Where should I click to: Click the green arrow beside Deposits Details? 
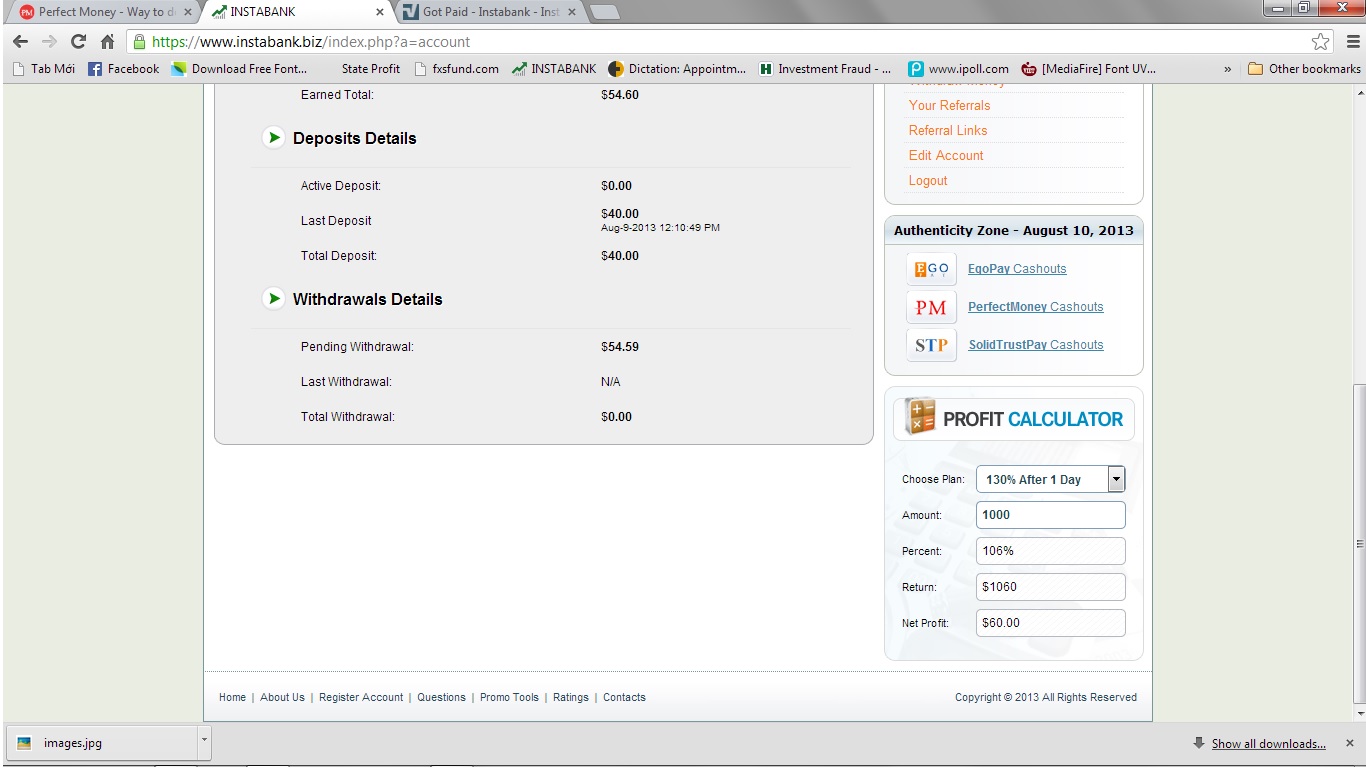coord(273,138)
